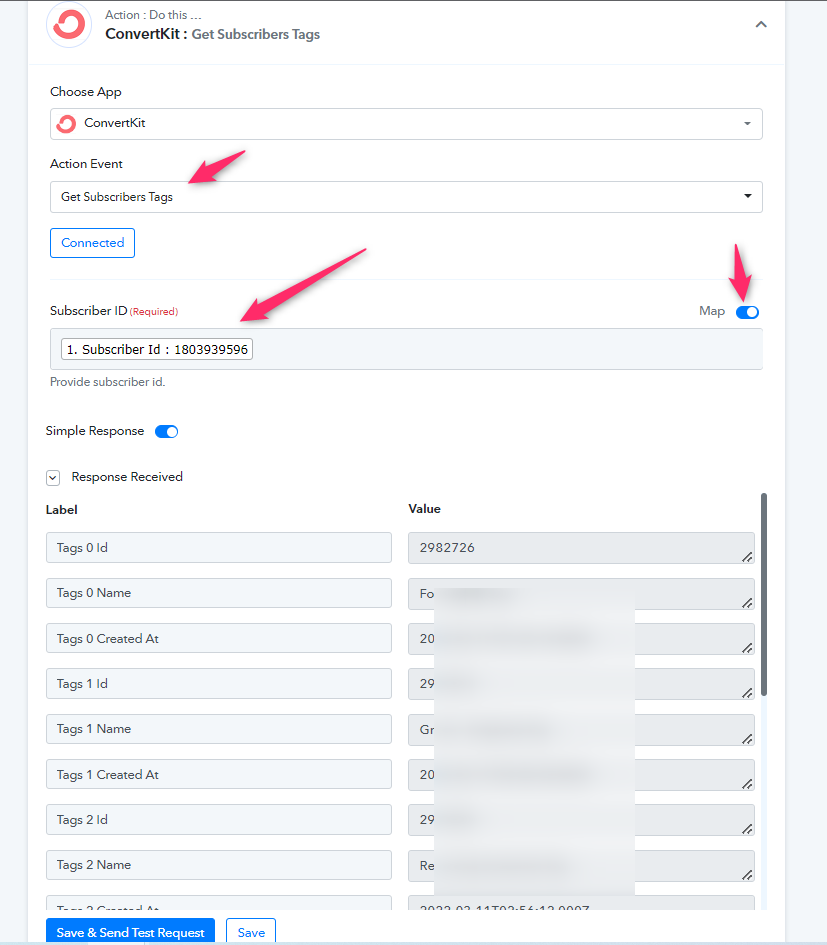827x945 pixels.
Task: Toggle the Map switch off
Action: pyautogui.click(x=747, y=312)
